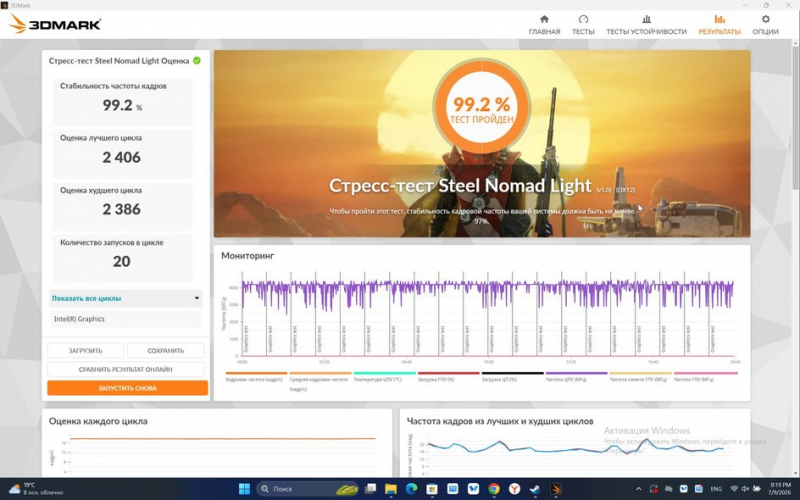Click the volume speaker tray icon
The width and height of the screenshot is (800, 500).
click(x=745, y=489)
